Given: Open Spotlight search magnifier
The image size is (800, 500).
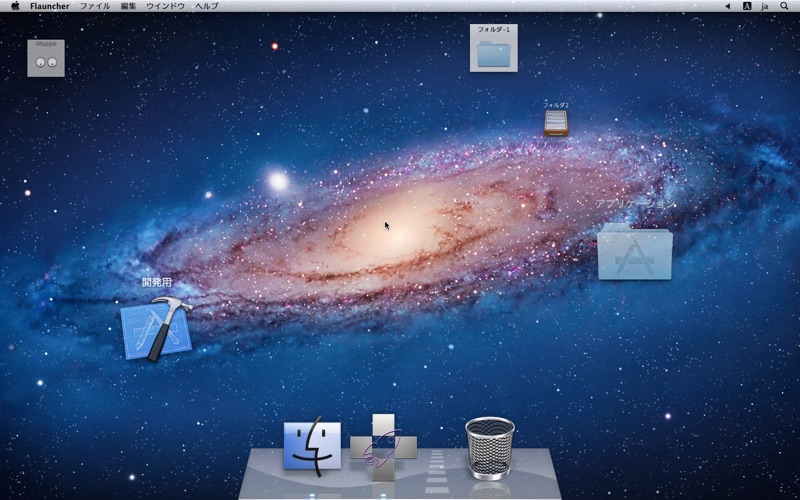Looking at the screenshot, I should pos(784,6).
